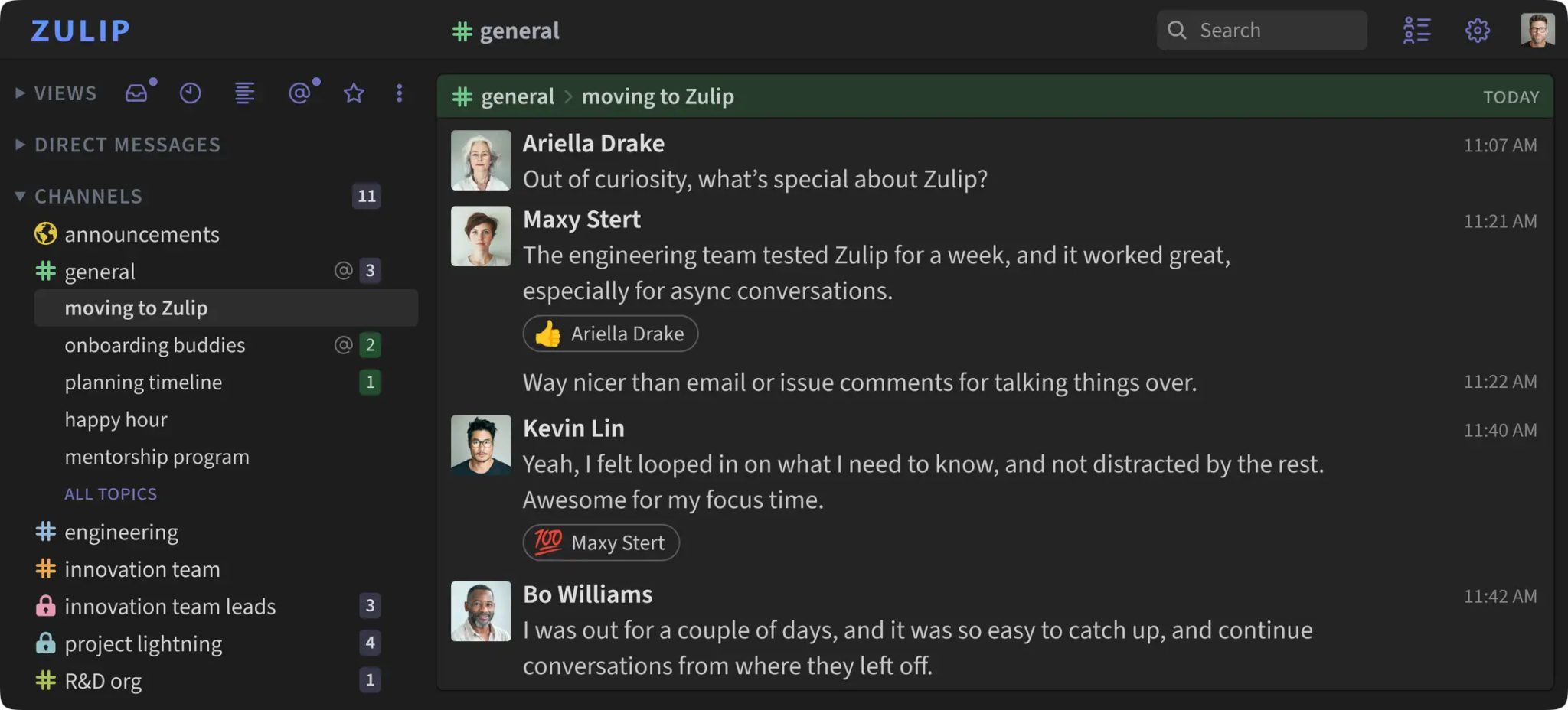
Task: Click the unread count badge on project lightning
Action: point(370,643)
